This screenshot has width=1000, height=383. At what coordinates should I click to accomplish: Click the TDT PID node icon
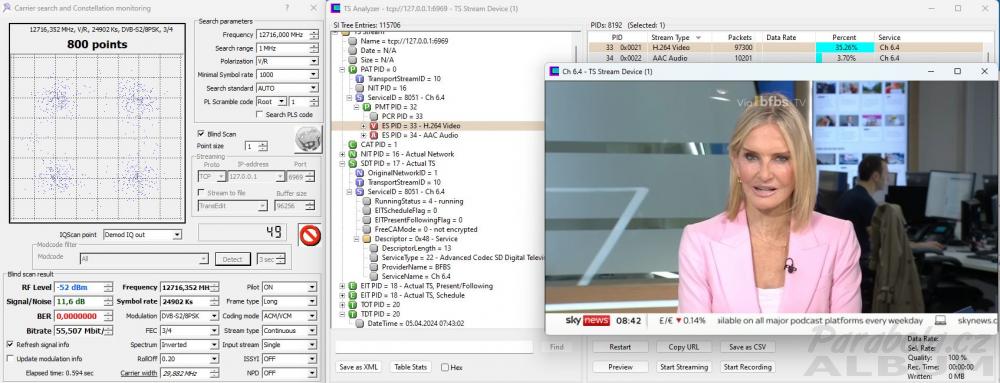[x=352, y=314]
